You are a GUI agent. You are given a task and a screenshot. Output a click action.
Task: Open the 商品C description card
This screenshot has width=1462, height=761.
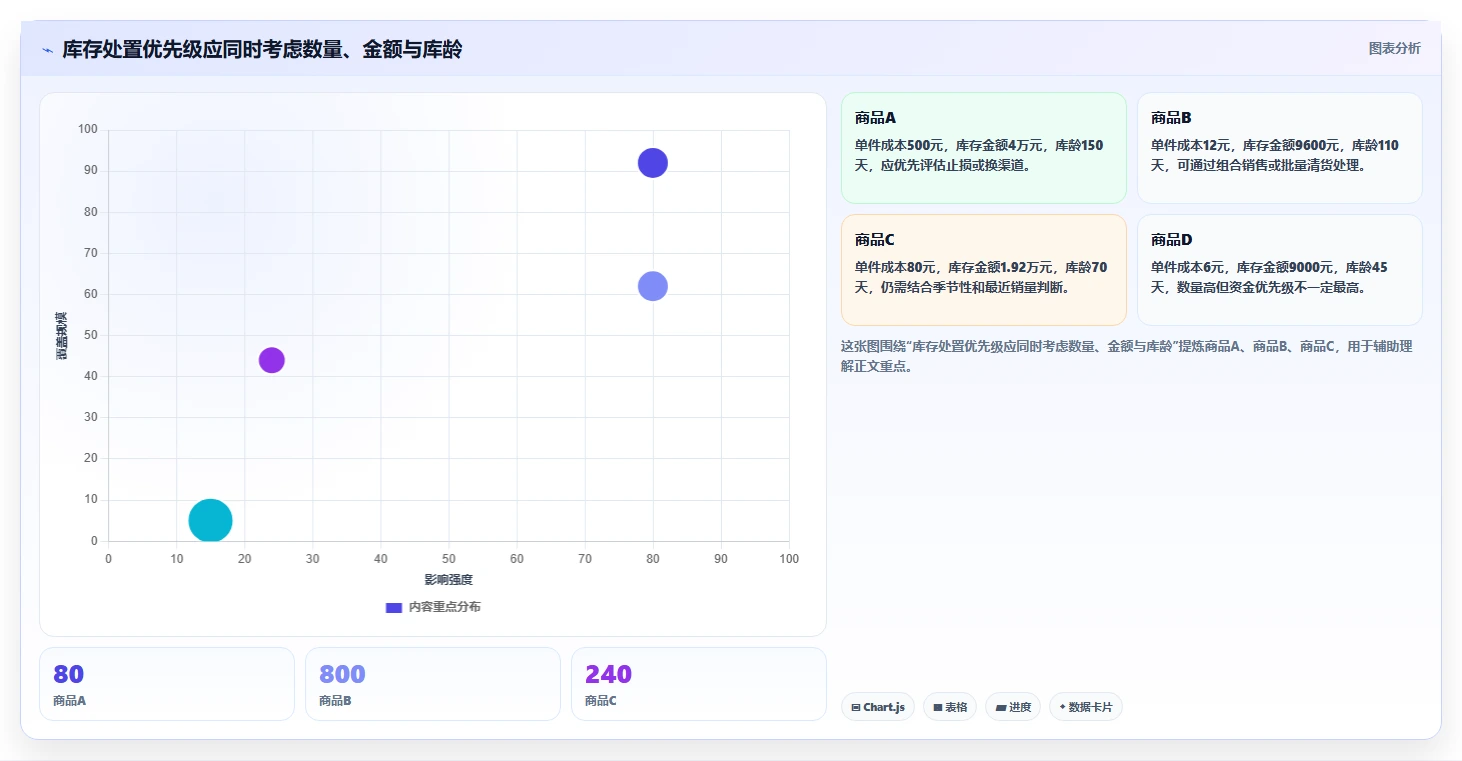[983, 270]
